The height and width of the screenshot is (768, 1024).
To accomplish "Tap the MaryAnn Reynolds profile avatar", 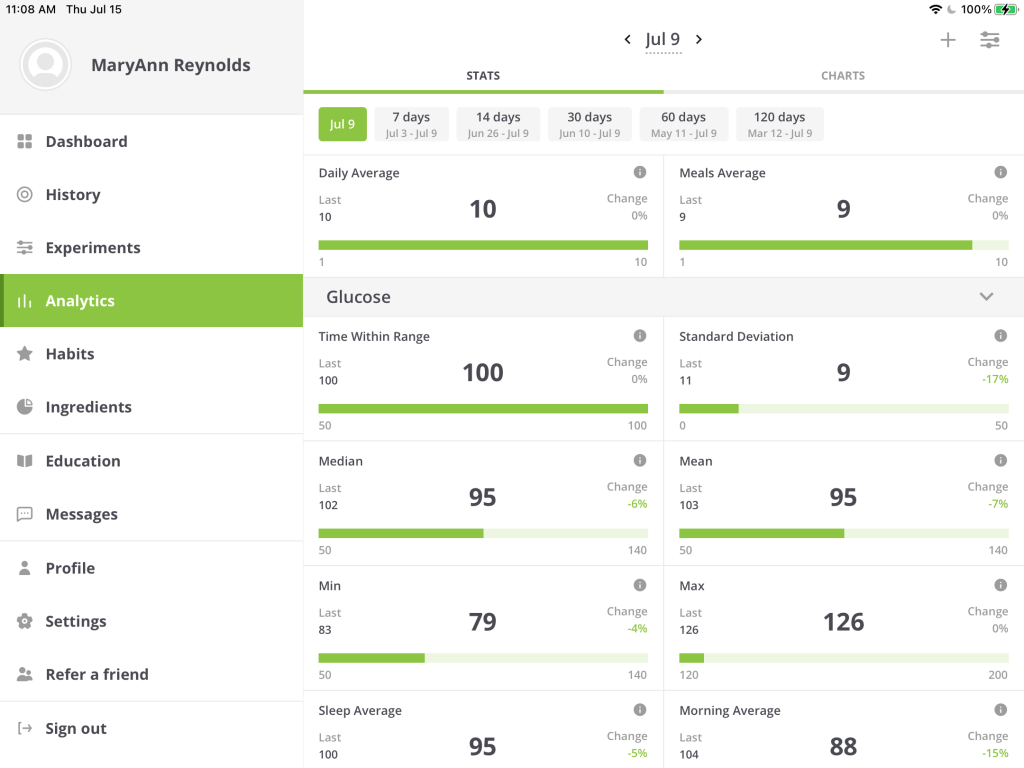I will click(45, 65).
